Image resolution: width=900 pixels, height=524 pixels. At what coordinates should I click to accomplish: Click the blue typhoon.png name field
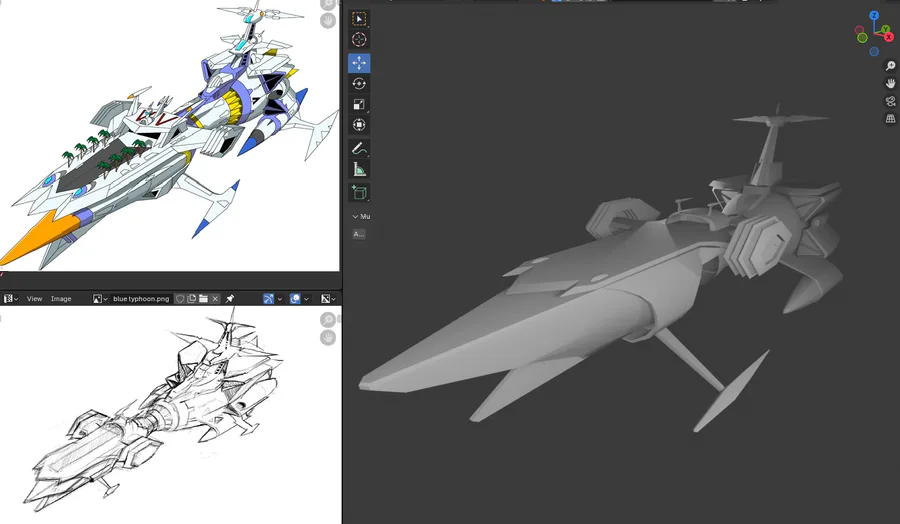141,298
